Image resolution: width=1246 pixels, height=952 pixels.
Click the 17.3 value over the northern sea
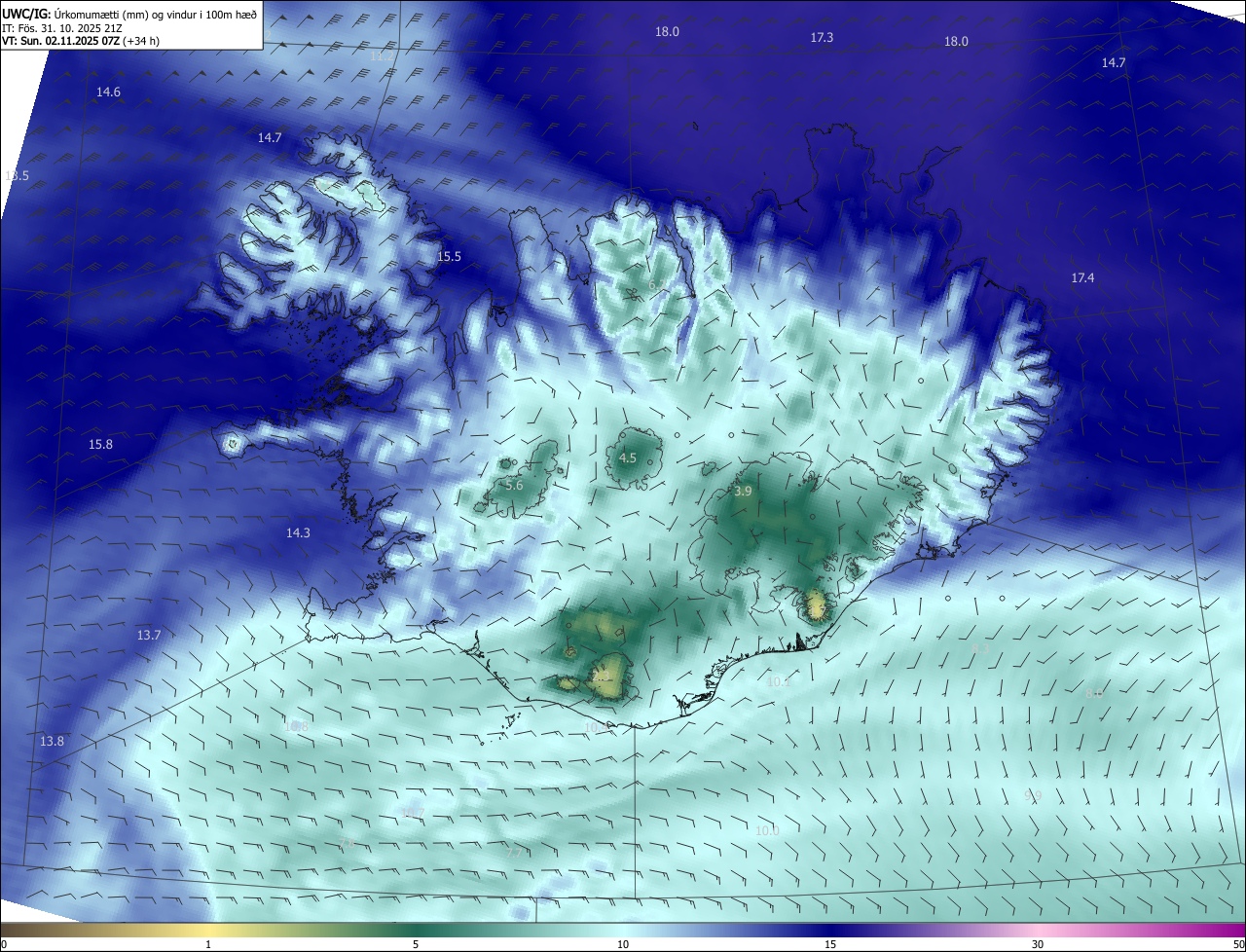tap(822, 37)
